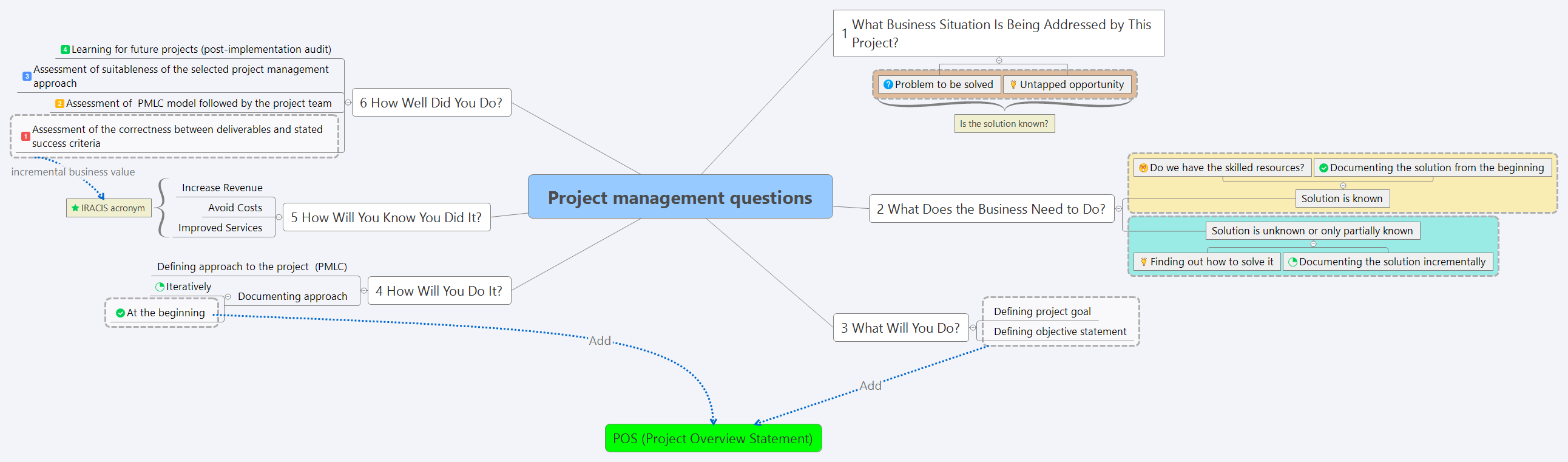This screenshot has width=1568, height=462.
Task: Select Finding out how to solve it topic
Action: tap(1207, 262)
